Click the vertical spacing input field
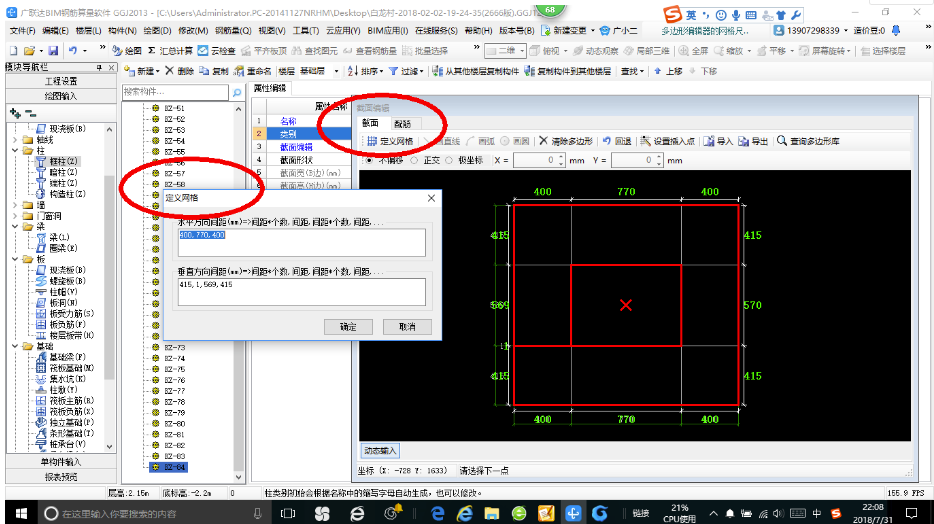 (302, 292)
